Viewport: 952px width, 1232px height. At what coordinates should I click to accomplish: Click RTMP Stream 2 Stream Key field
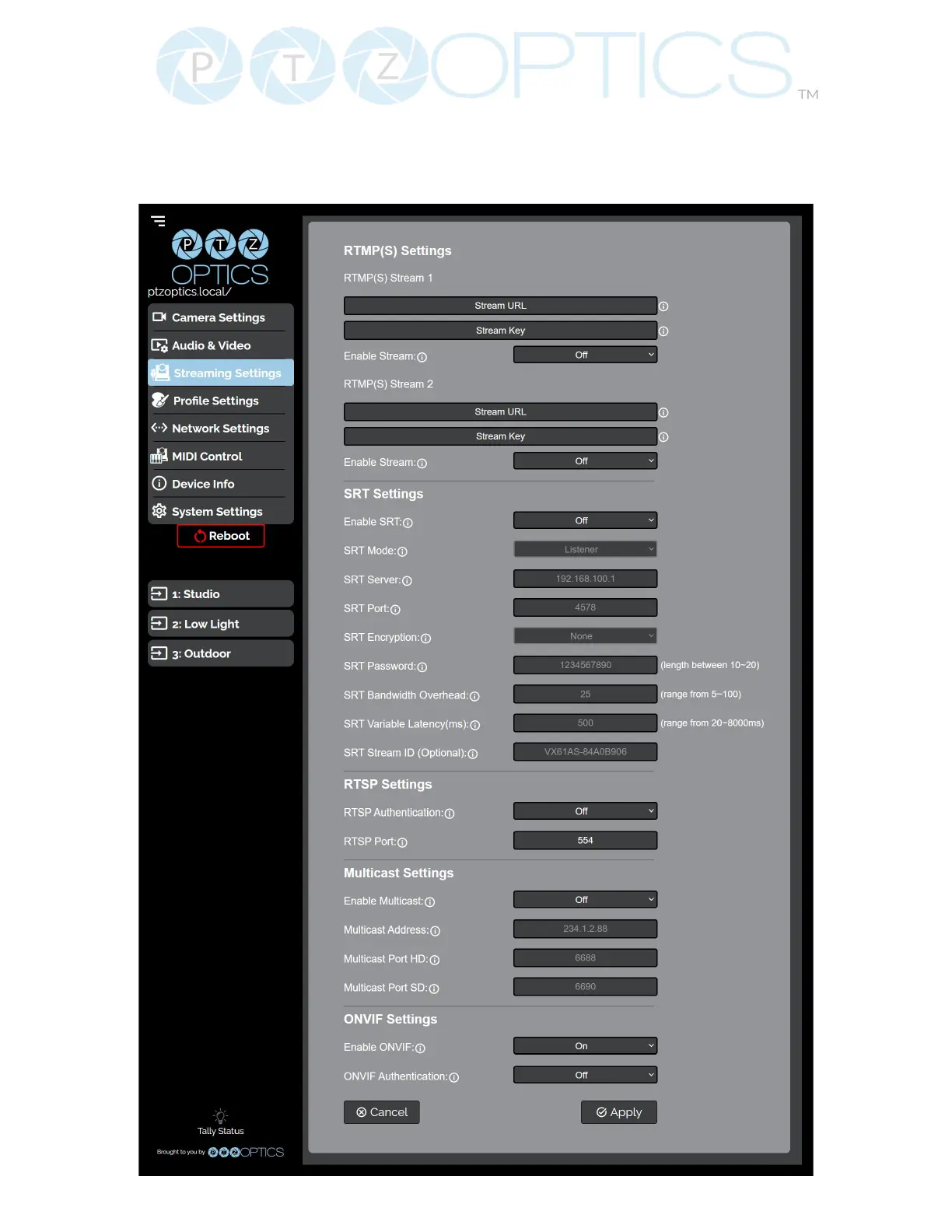[501, 437]
